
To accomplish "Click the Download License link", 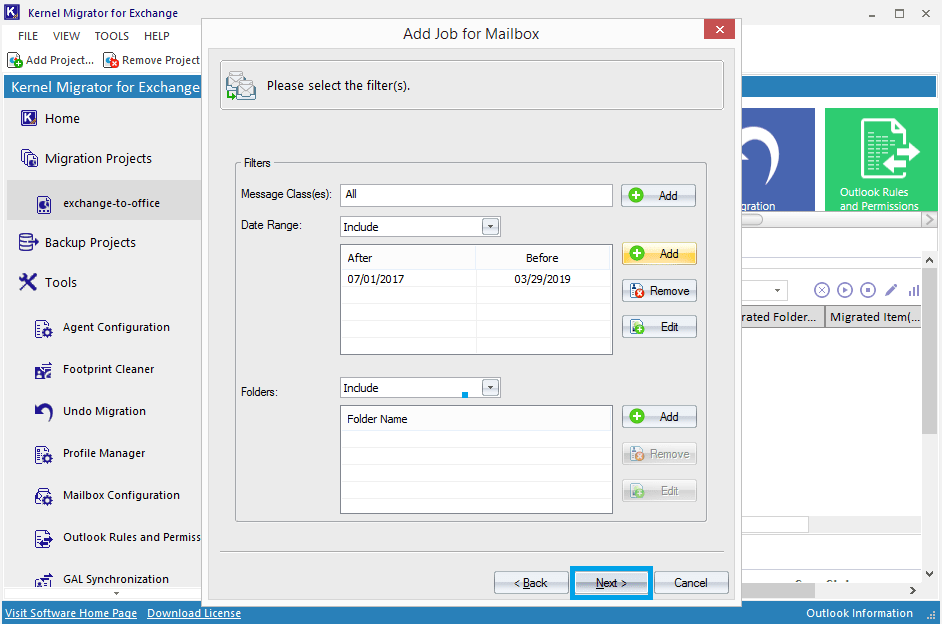I will click(x=194, y=613).
